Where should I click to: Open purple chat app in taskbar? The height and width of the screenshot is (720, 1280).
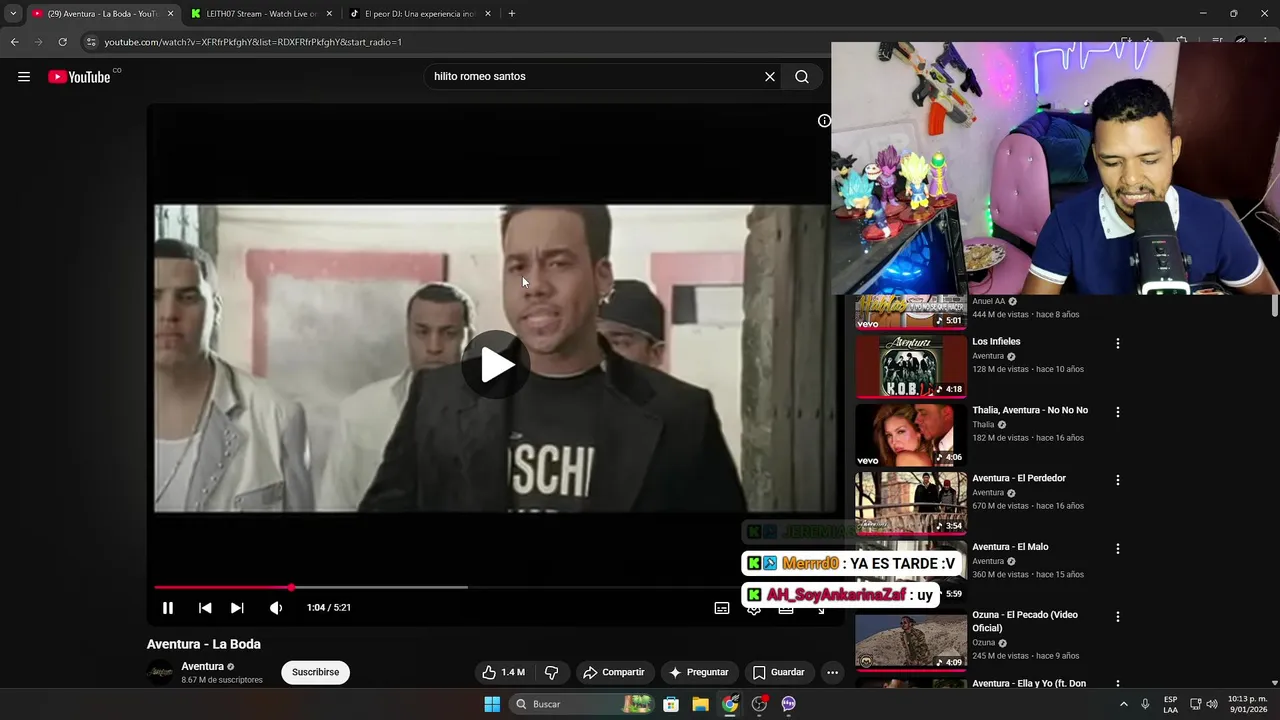coord(788,705)
